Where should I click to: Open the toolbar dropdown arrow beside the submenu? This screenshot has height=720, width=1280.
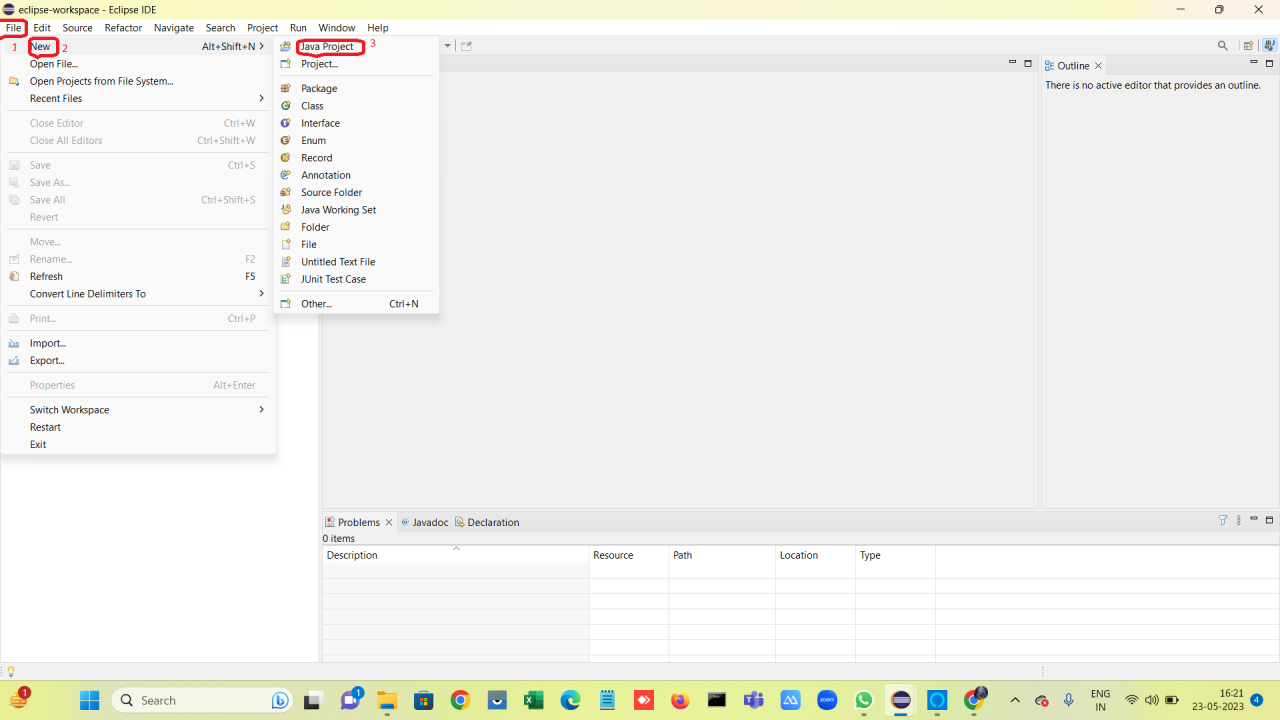[448, 46]
